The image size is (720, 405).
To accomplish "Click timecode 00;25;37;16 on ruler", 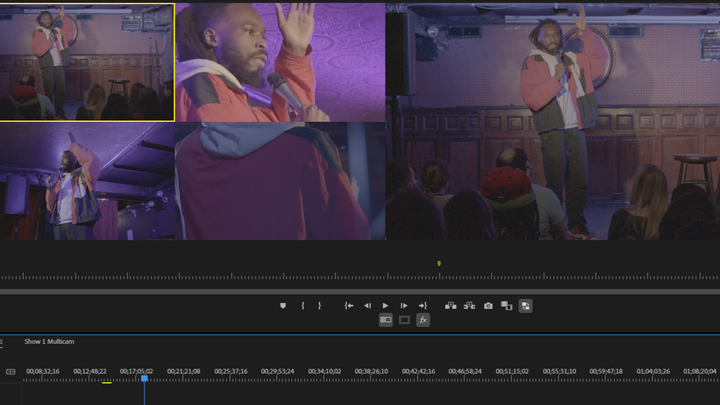I will 231,371.
